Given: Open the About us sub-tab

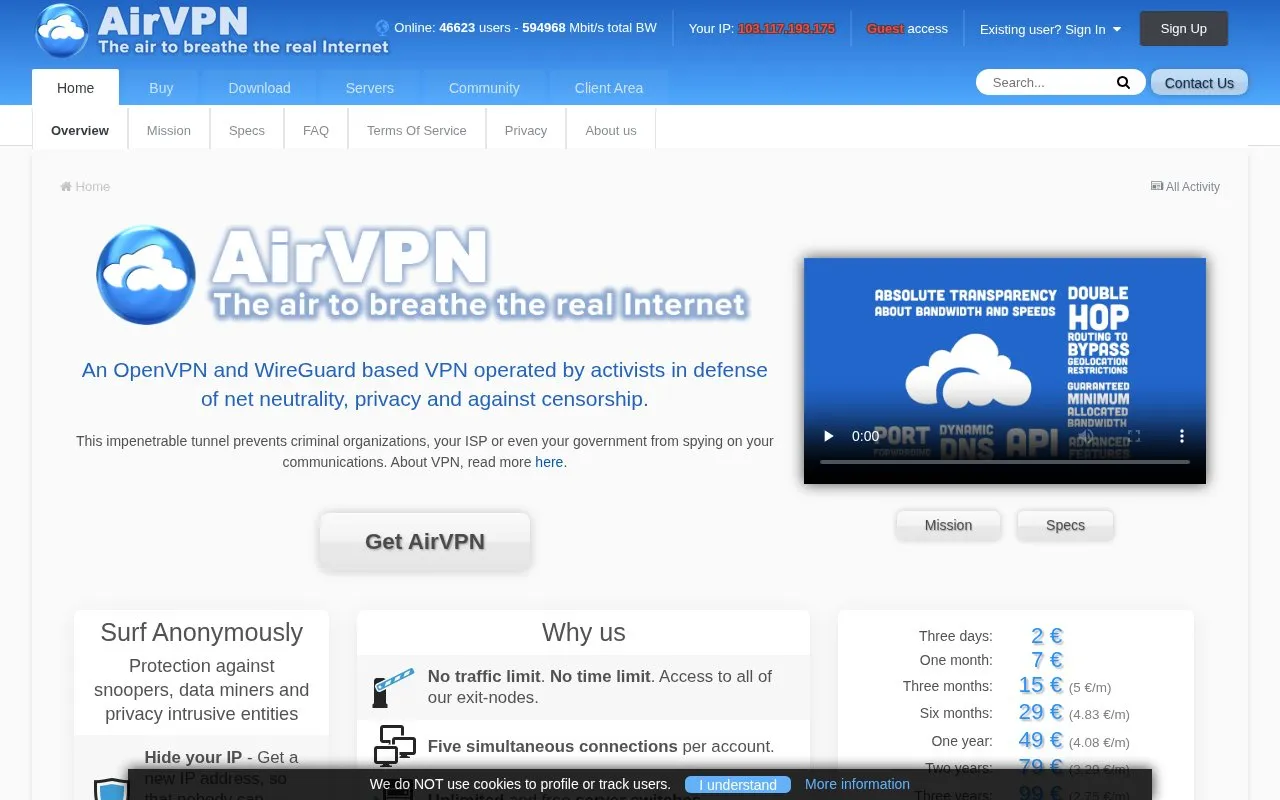Looking at the screenshot, I should tap(611, 130).
